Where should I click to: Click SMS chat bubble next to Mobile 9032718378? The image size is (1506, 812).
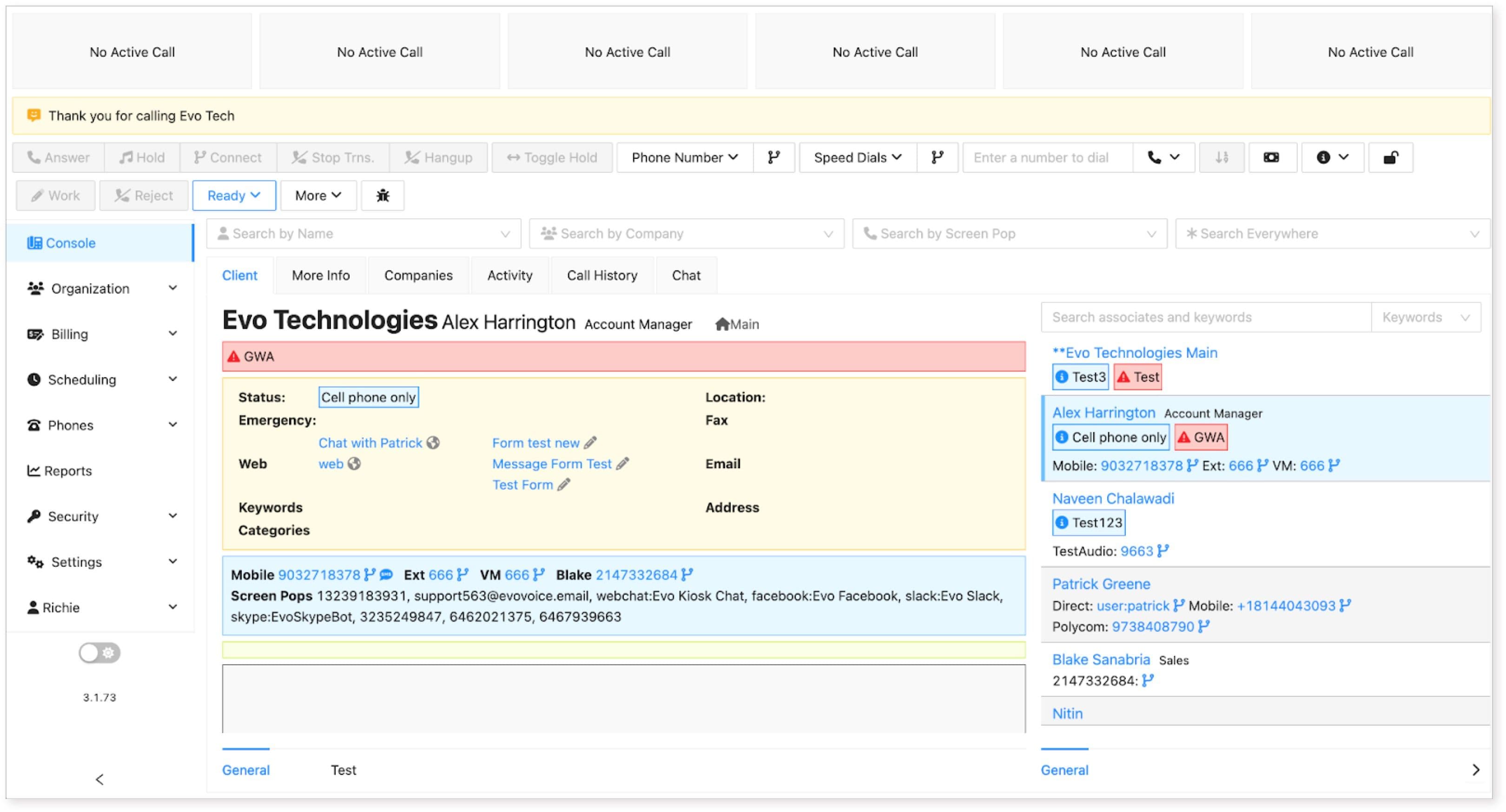click(386, 575)
